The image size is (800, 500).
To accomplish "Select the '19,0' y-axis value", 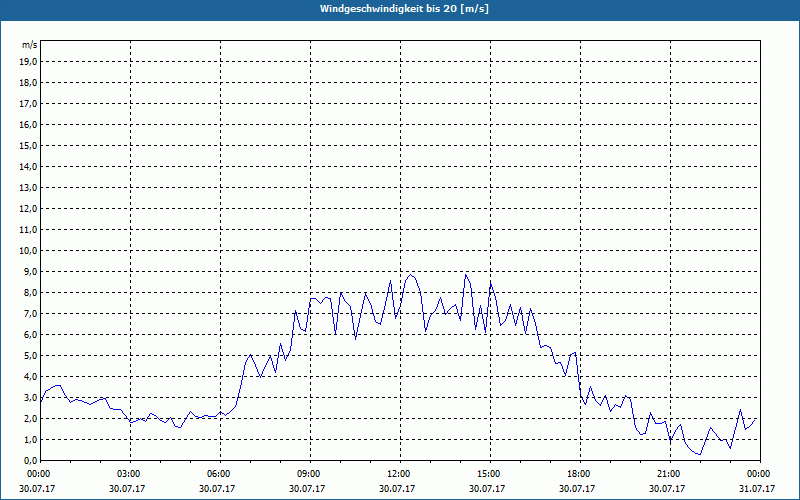I will (28, 62).
